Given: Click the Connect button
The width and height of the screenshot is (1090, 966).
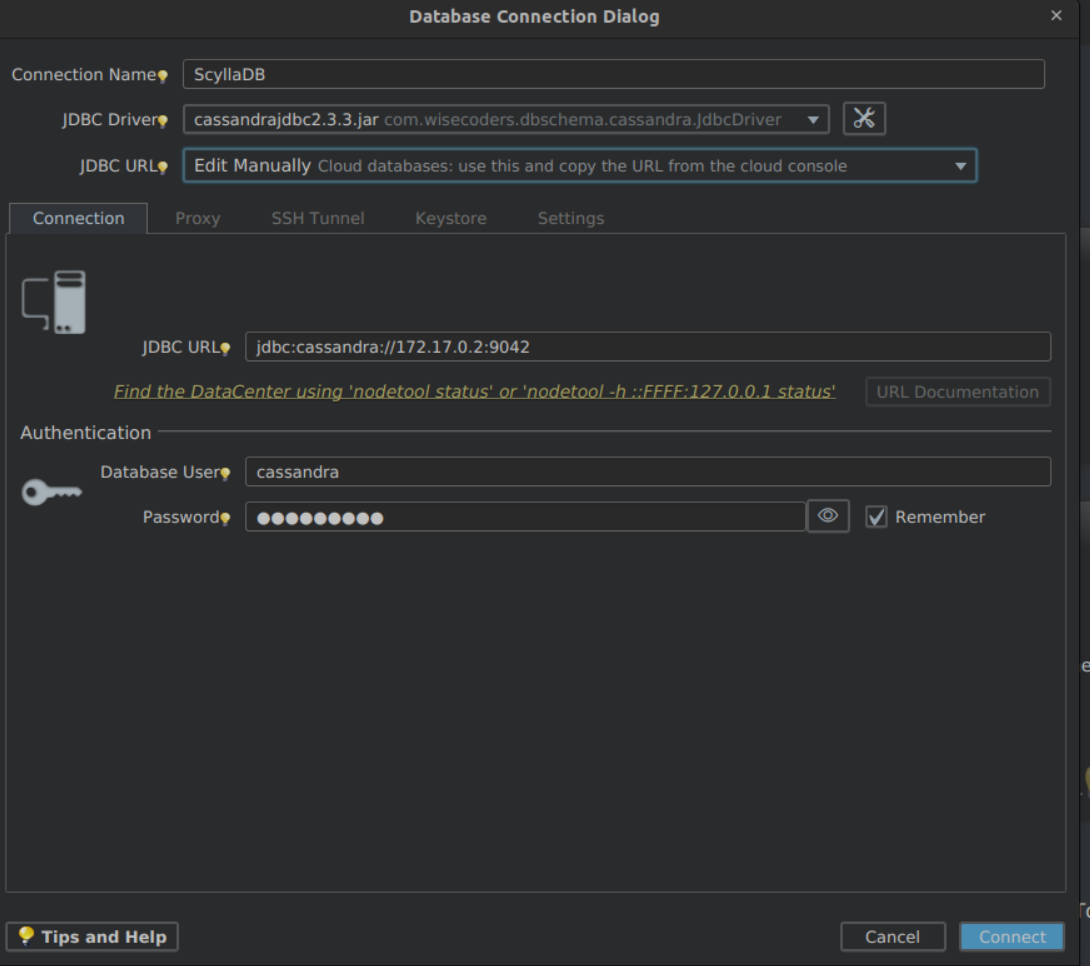Looking at the screenshot, I should click(x=1012, y=937).
